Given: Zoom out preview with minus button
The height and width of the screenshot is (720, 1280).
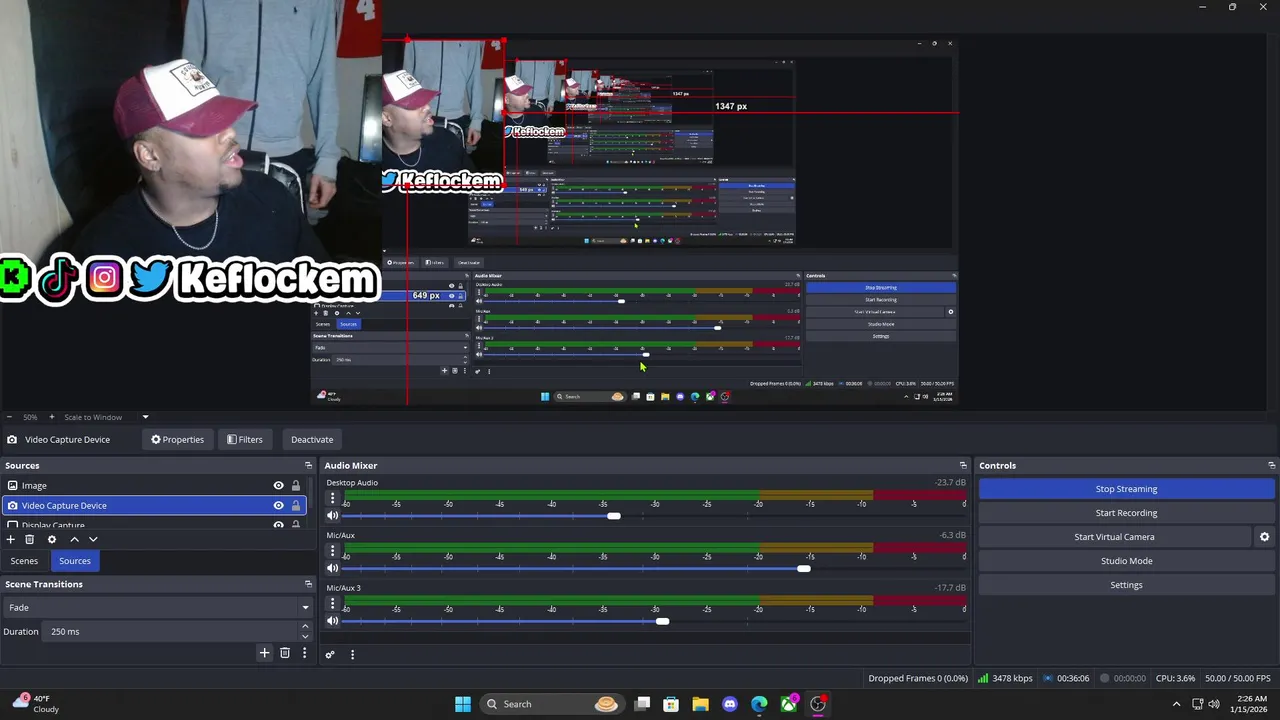Looking at the screenshot, I should pyautogui.click(x=9, y=417).
